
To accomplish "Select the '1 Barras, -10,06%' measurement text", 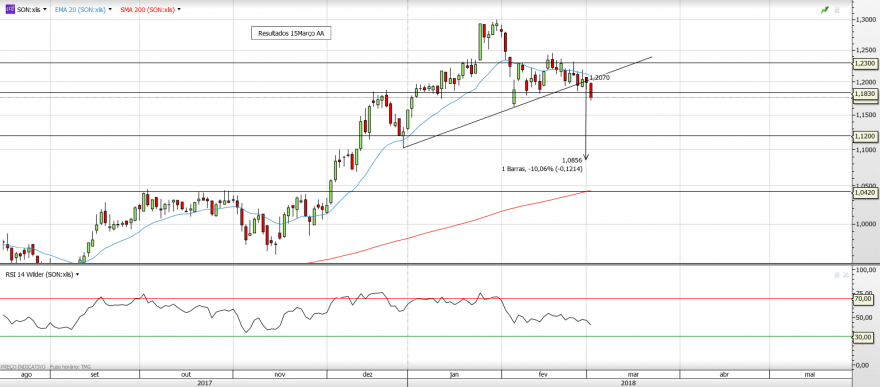I will click(x=542, y=168).
